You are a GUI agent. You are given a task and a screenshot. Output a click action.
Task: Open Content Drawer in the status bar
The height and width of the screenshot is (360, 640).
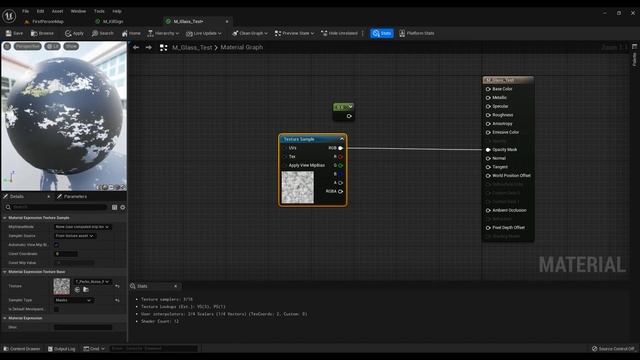22,349
